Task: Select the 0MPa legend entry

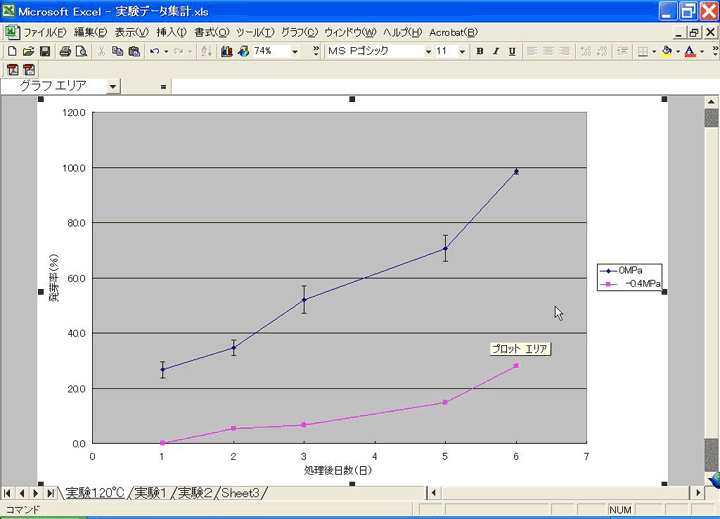Action: pyautogui.click(x=630, y=270)
